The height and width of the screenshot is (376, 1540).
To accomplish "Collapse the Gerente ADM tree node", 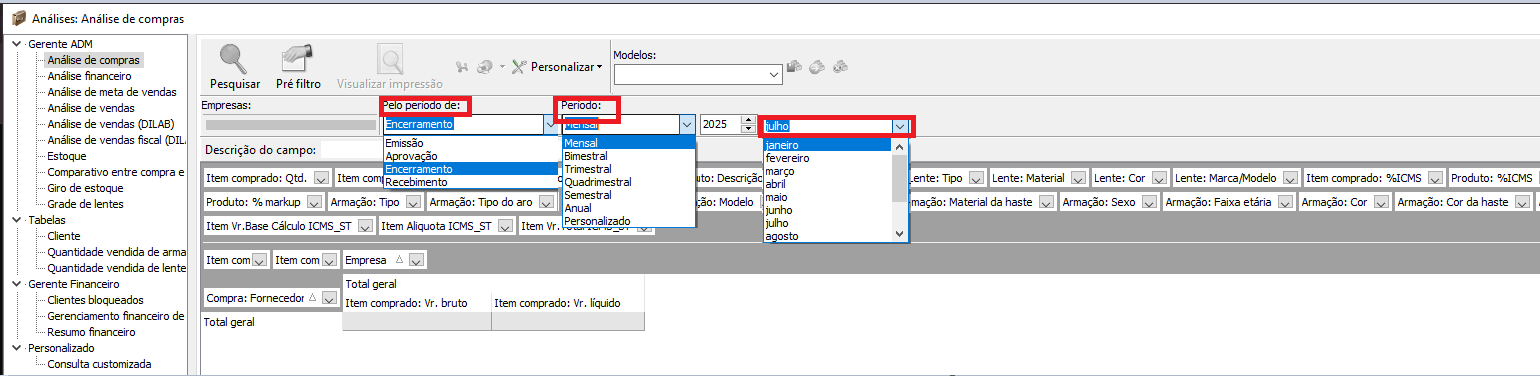I will click(16, 44).
